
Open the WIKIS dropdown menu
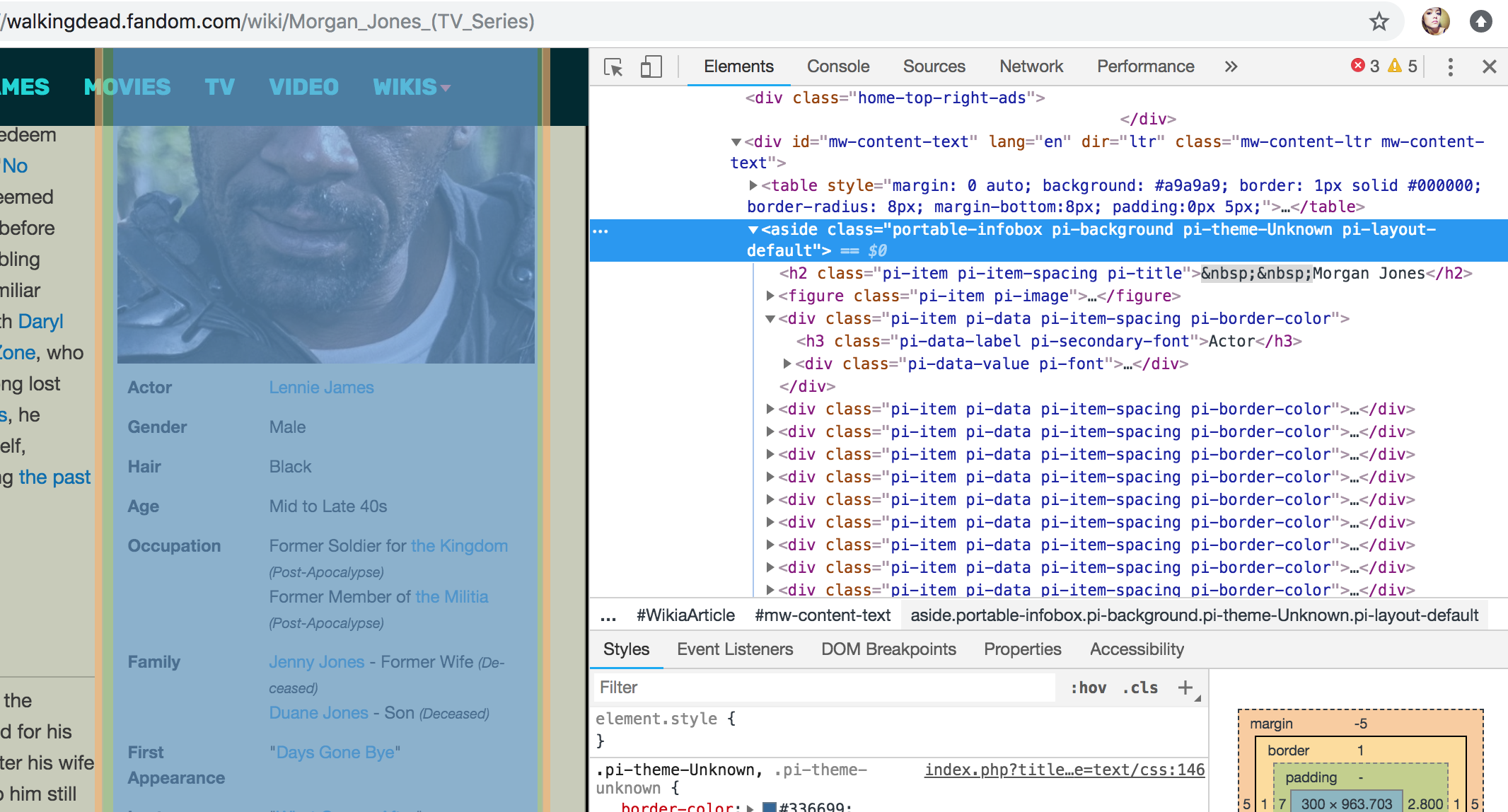click(412, 87)
